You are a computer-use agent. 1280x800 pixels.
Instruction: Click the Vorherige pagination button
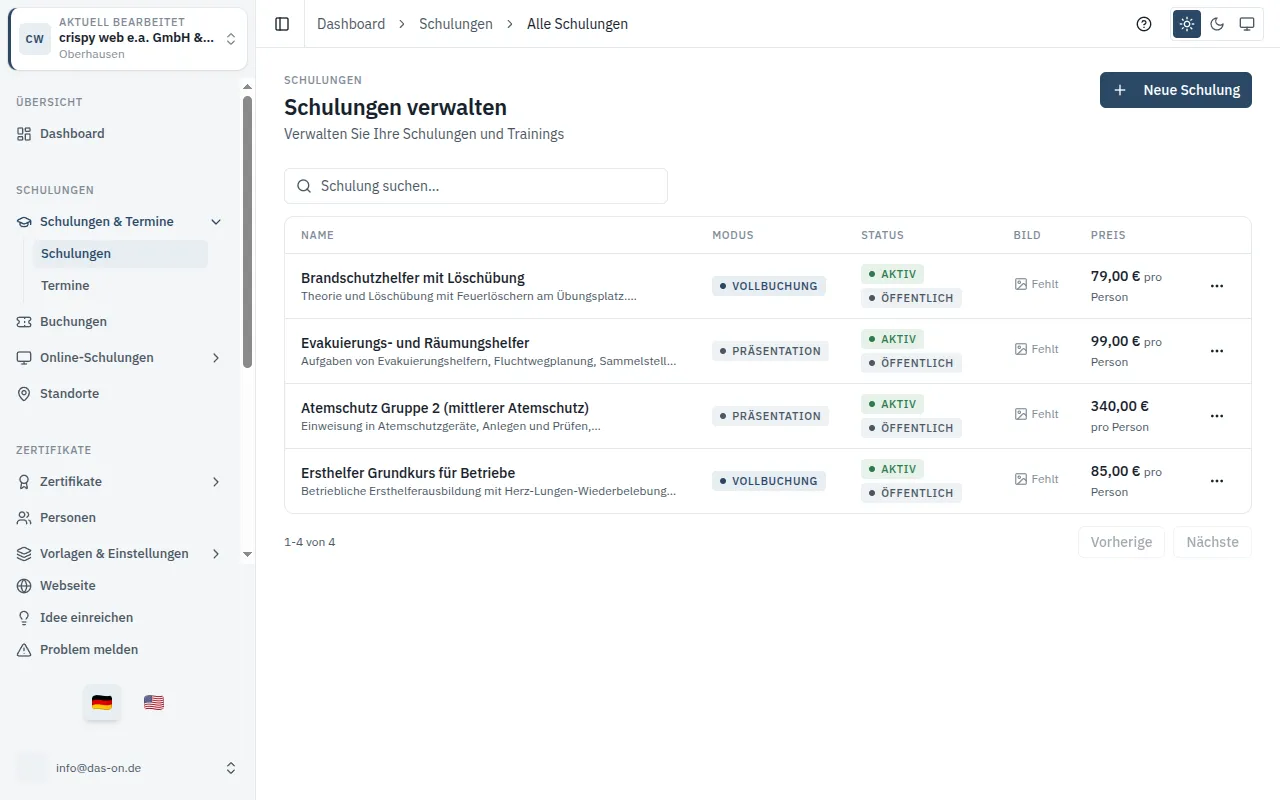coord(1121,542)
